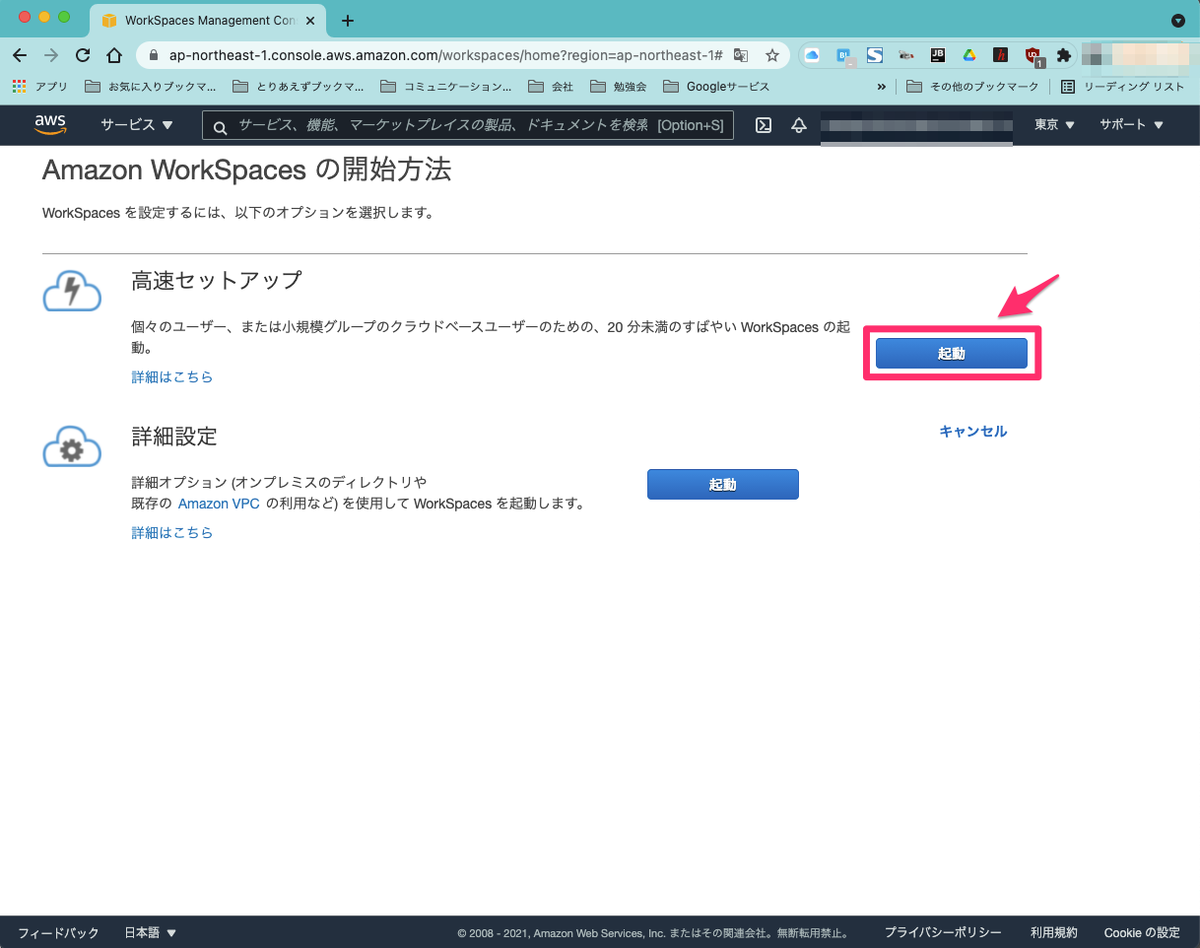Open the Amazon VPC link in the description

point(218,504)
